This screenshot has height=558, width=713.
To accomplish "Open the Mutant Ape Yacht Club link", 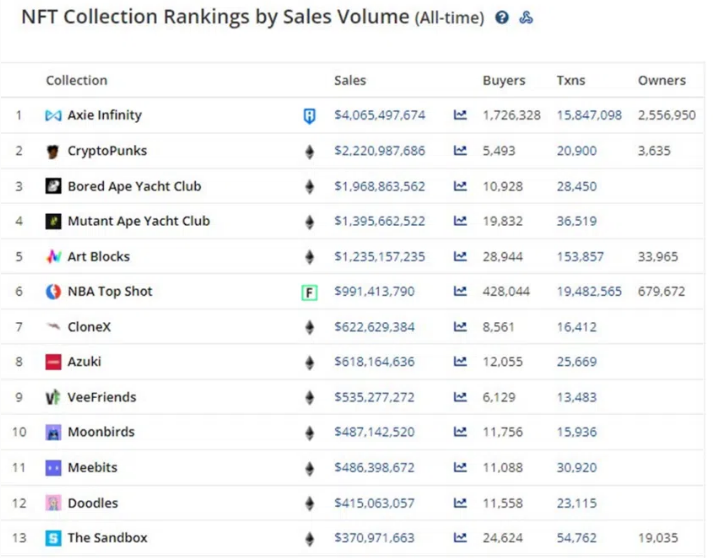I will click(138, 221).
